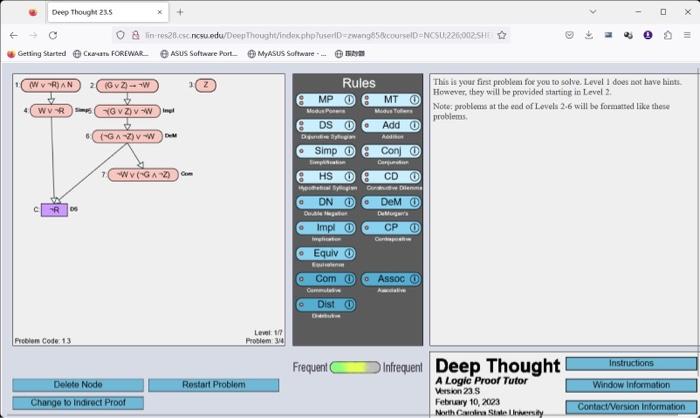This screenshot has width=700, height=418.
Task: Open info icon on MP rule
Action: (x=349, y=100)
